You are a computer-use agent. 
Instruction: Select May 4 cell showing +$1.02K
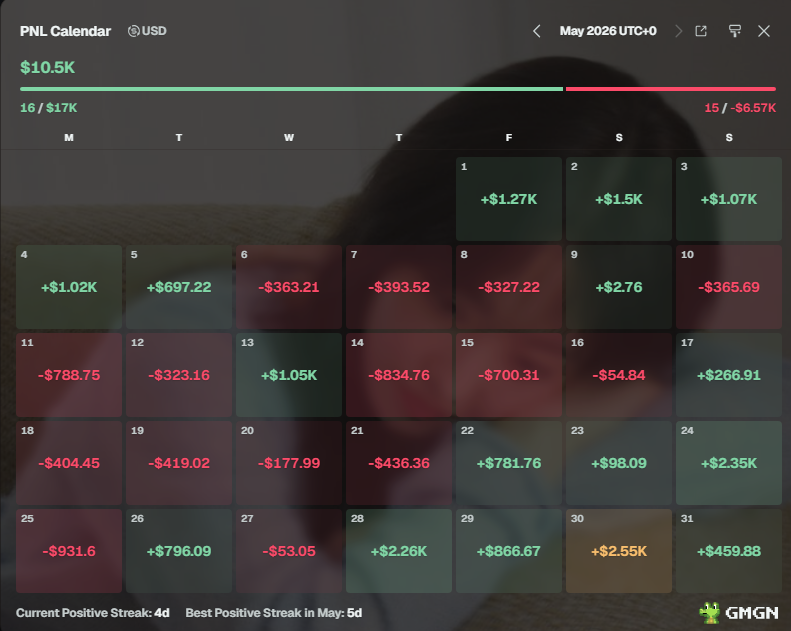[69, 287]
